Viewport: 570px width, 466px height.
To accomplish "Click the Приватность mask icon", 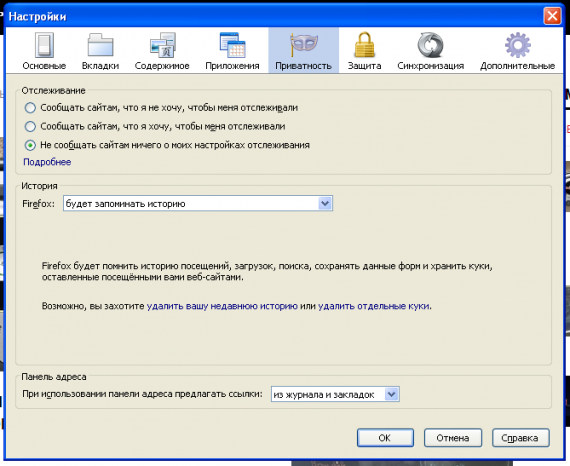I will pyautogui.click(x=304, y=44).
